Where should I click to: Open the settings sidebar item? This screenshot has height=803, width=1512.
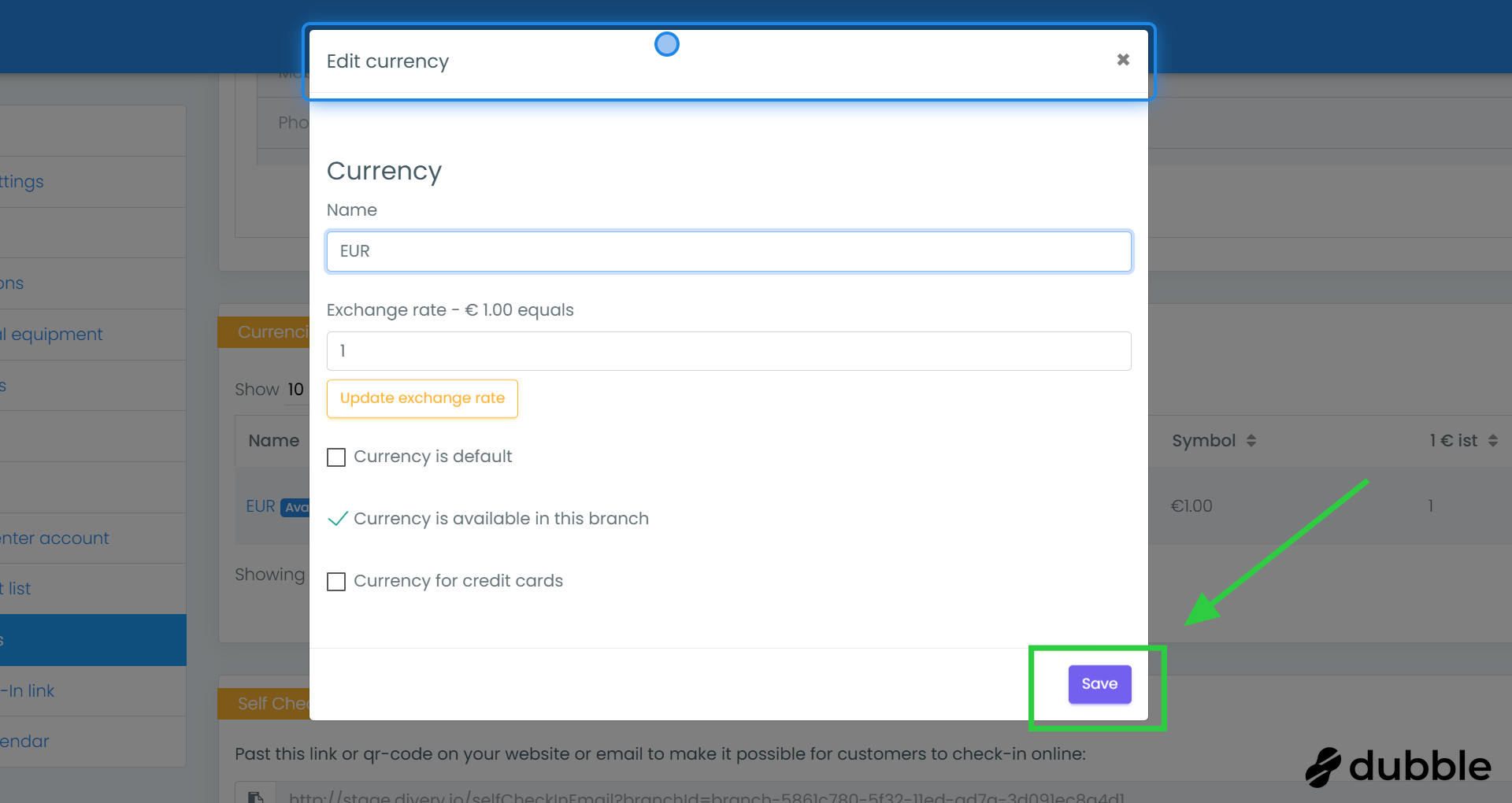click(22, 182)
